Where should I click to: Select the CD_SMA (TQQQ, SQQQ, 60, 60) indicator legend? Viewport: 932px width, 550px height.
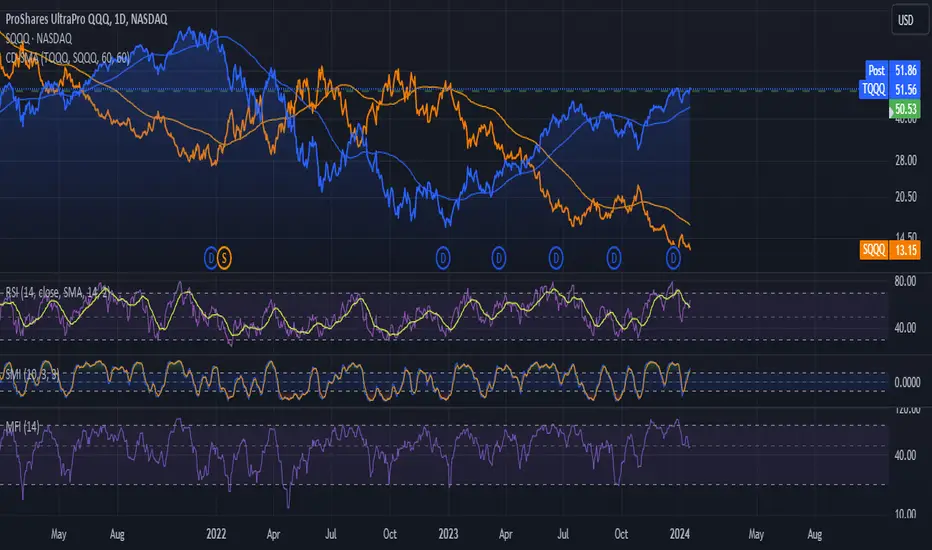[x=67, y=58]
